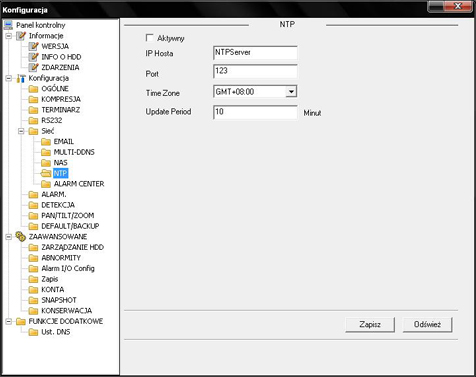
Task: Open the Time Zone dropdown
Action: [291, 92]
